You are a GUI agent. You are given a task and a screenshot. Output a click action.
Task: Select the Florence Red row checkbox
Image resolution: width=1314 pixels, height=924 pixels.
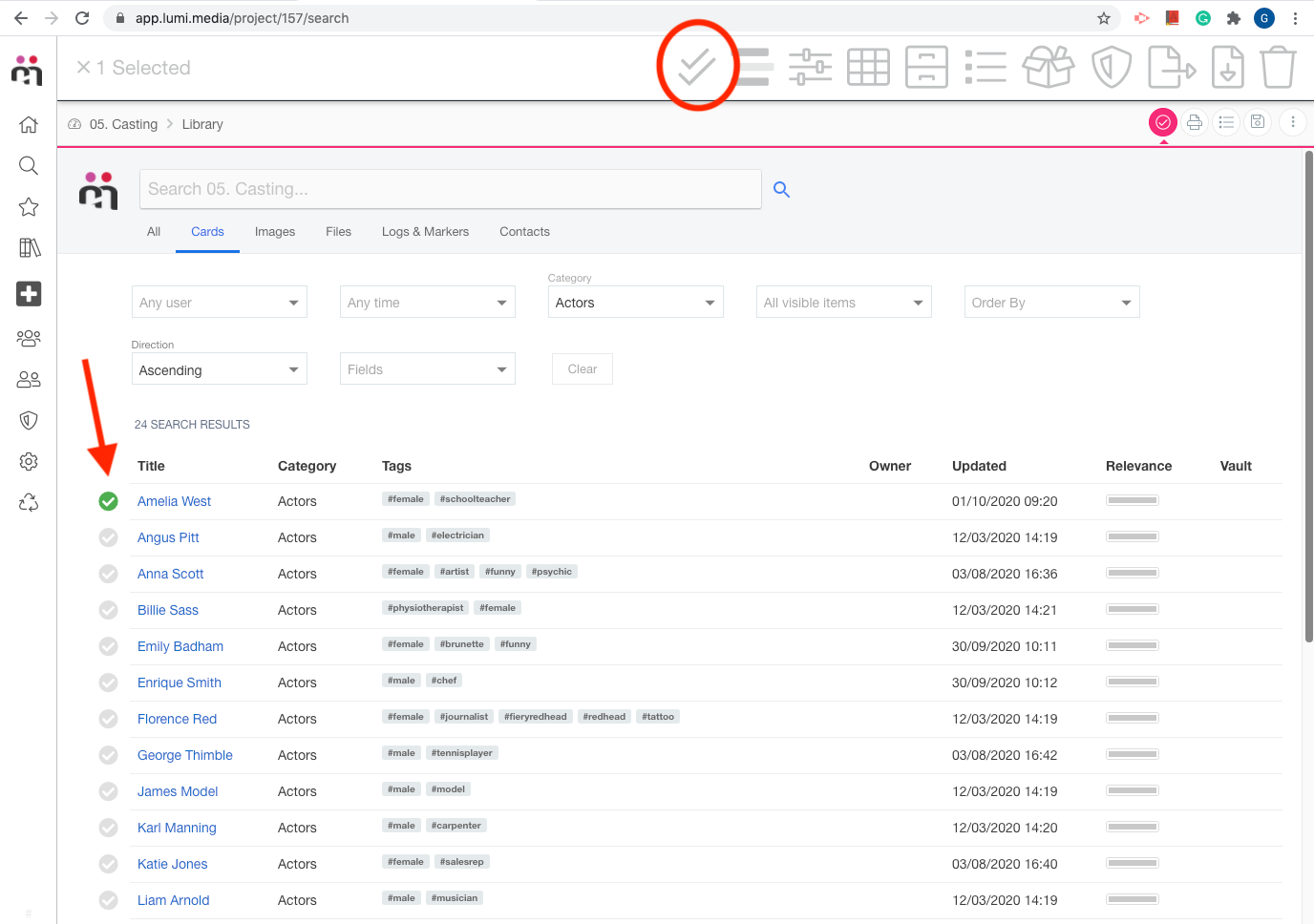click(109, 719)
